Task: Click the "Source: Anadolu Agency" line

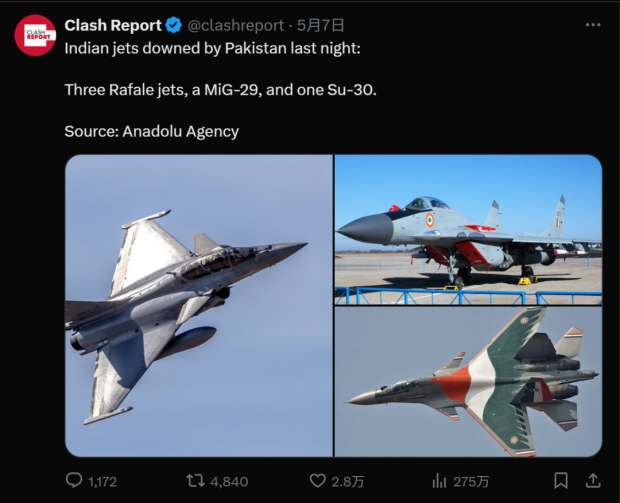Action: coord(151,131)
